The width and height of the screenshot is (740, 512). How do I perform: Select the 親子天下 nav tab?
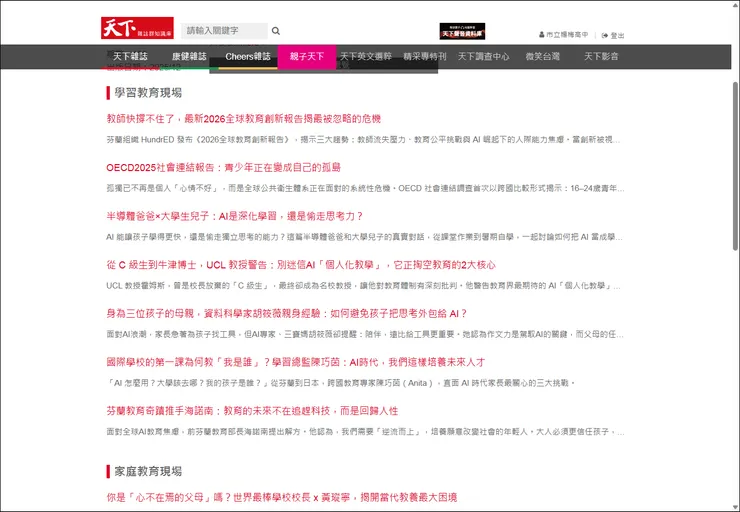click(307, 57)
